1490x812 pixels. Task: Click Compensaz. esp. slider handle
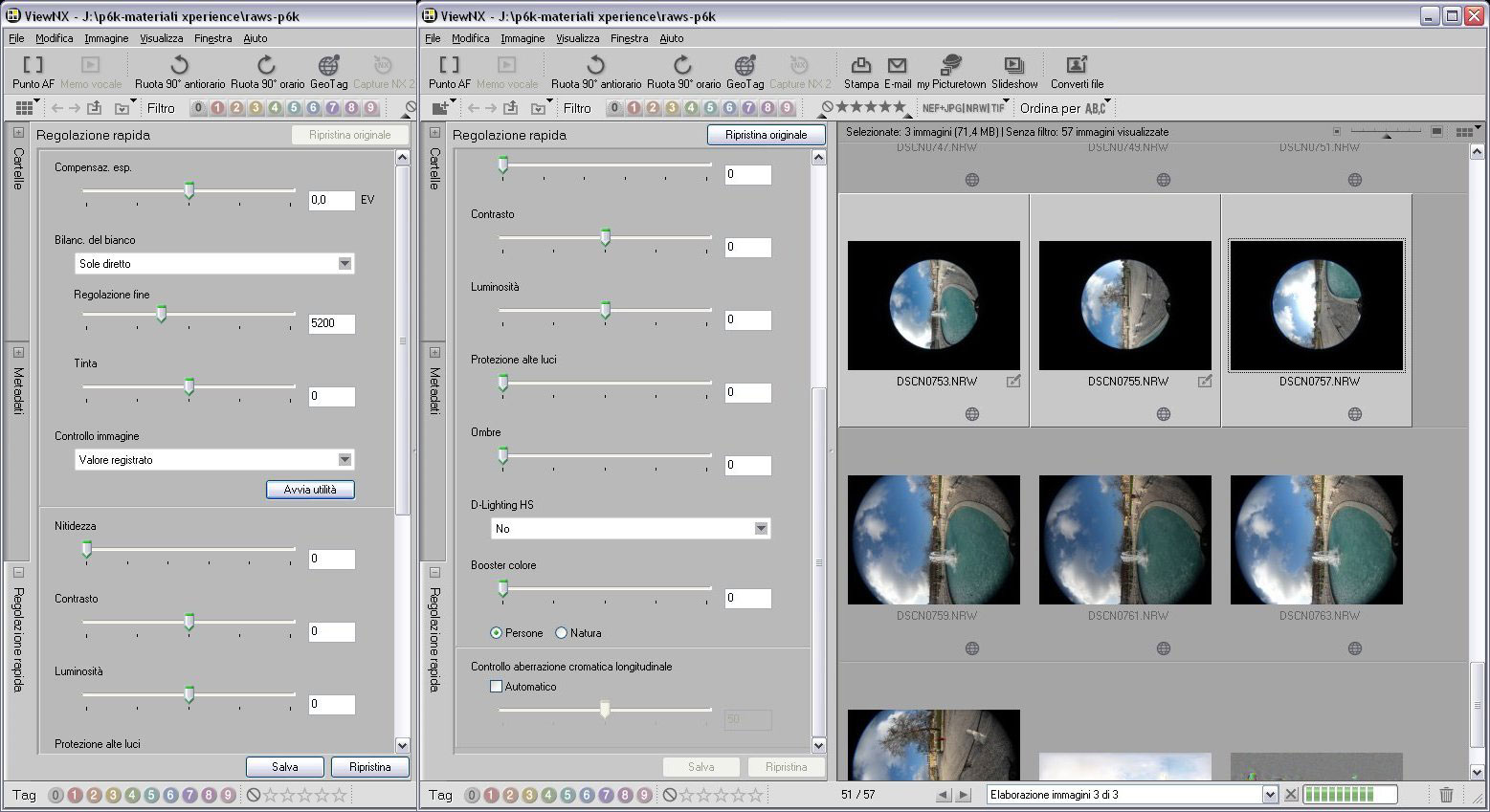pos(189,190)
